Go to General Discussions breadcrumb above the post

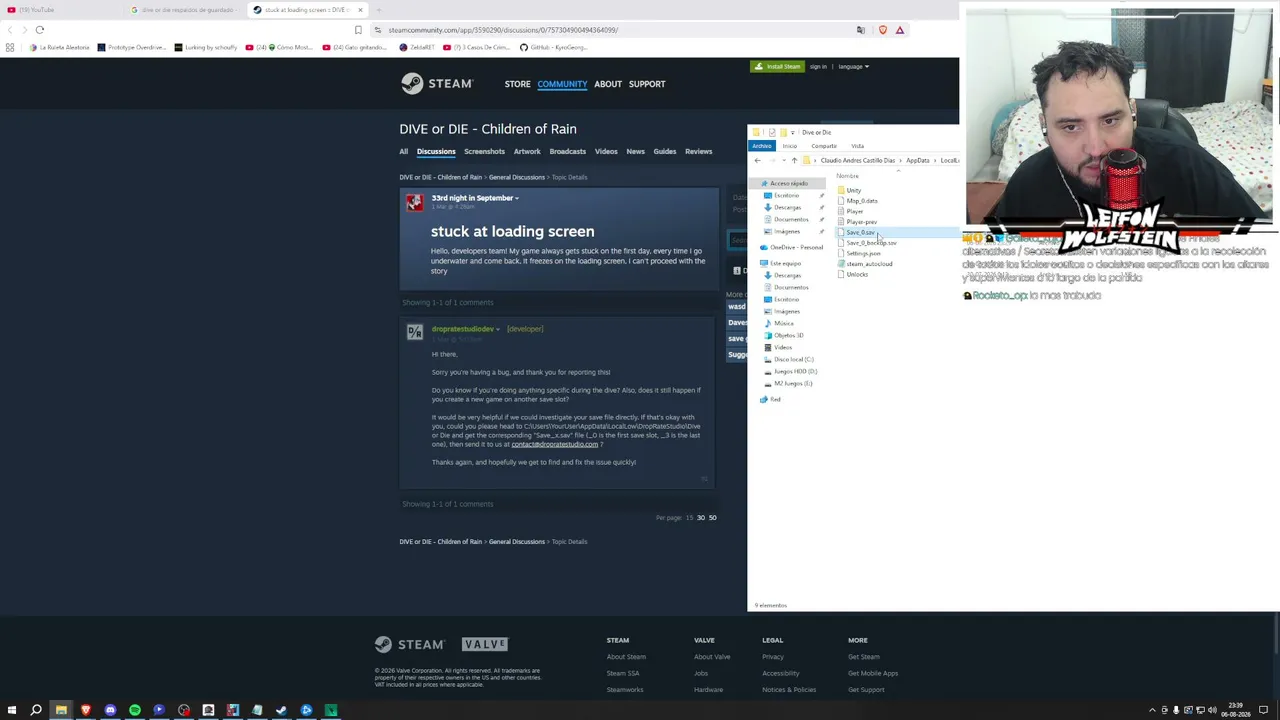[517, 177]
